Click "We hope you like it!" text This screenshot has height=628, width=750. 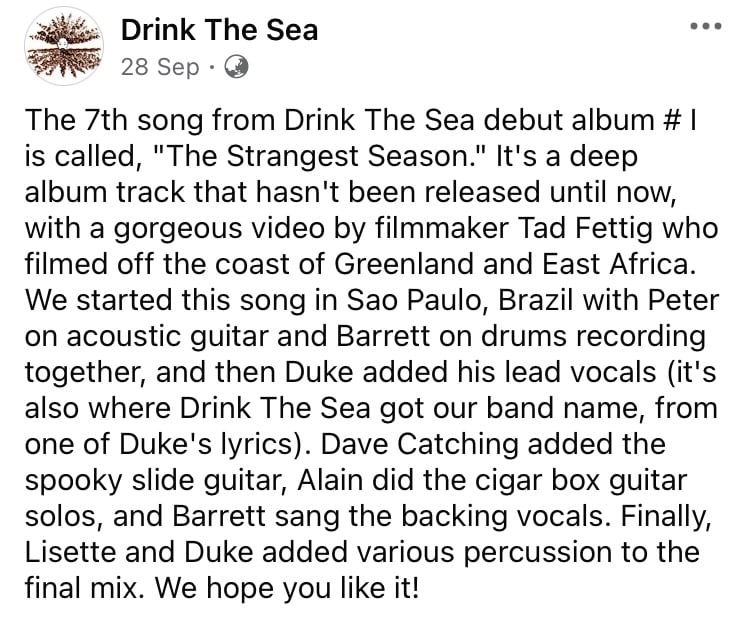pyautogui.click(x=287, y=588)
